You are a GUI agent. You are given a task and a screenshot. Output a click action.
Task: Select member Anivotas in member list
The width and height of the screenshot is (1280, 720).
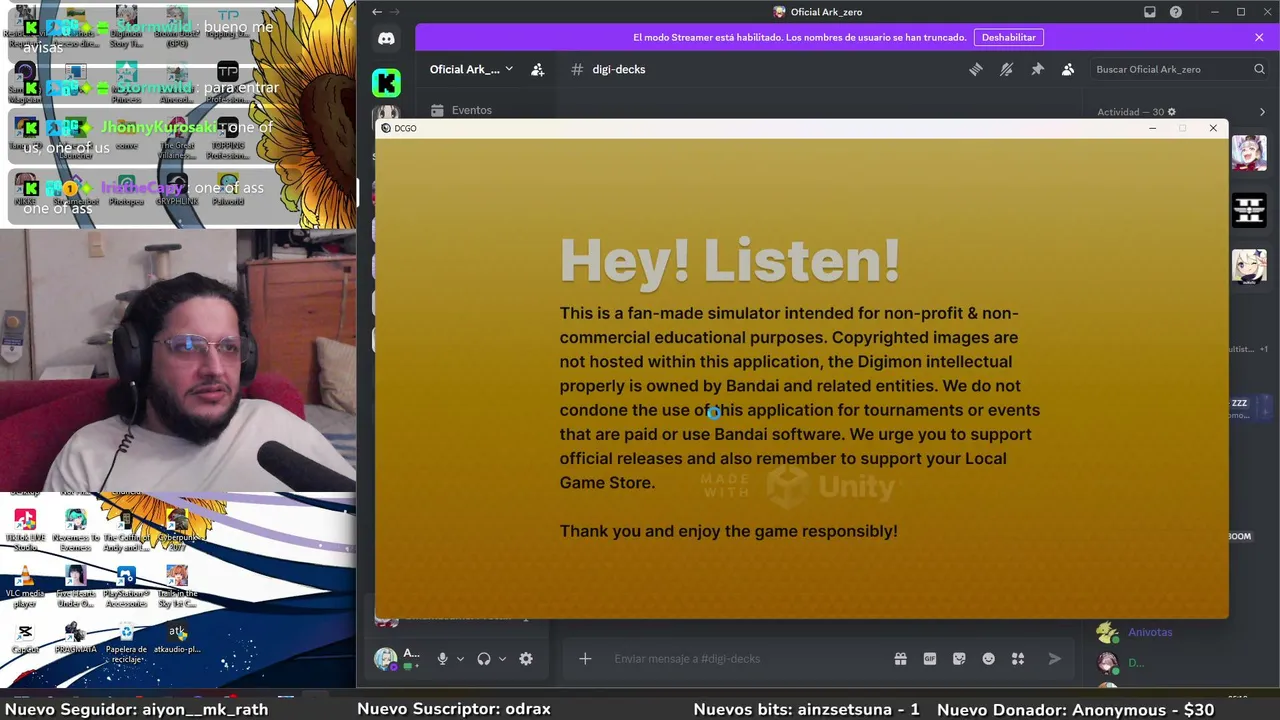coord(1150,632)
